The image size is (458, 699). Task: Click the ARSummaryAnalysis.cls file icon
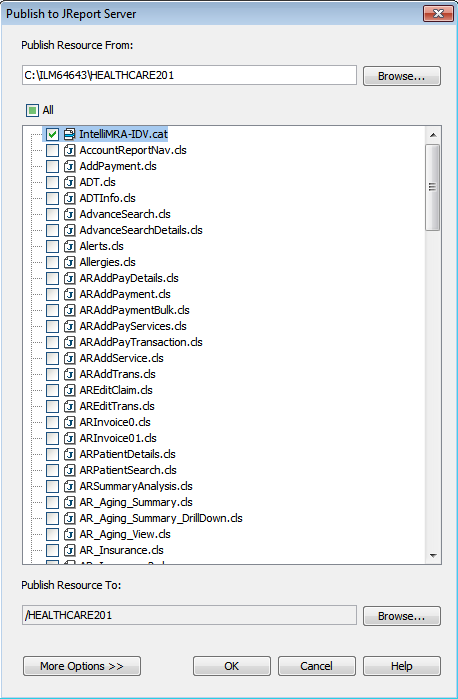coord(69,486)
